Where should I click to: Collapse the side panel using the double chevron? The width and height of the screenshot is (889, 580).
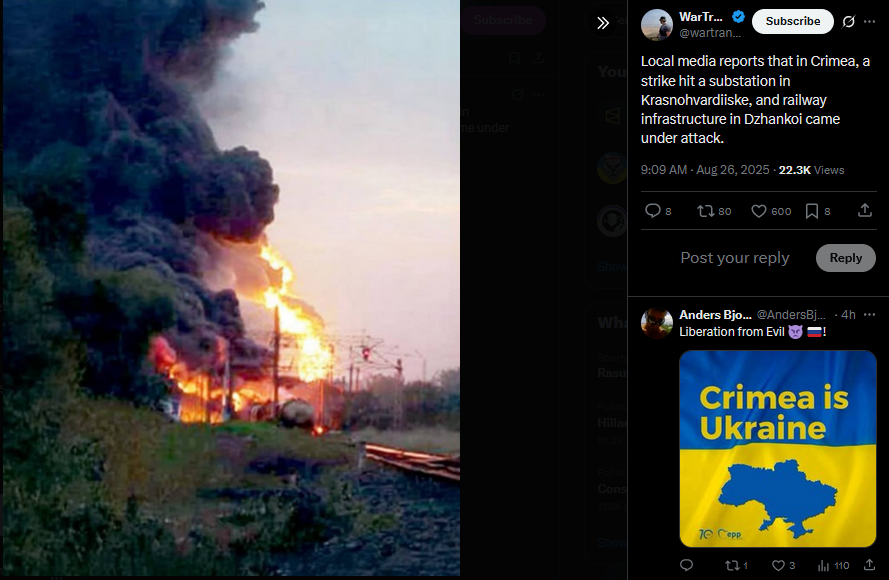[x=603, y=23]
